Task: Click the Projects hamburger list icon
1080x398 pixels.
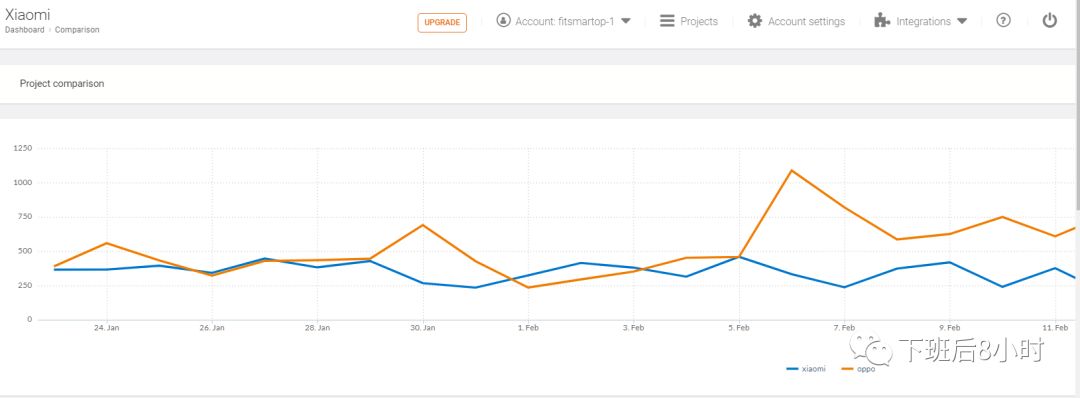Action: (x=667, y=21)
